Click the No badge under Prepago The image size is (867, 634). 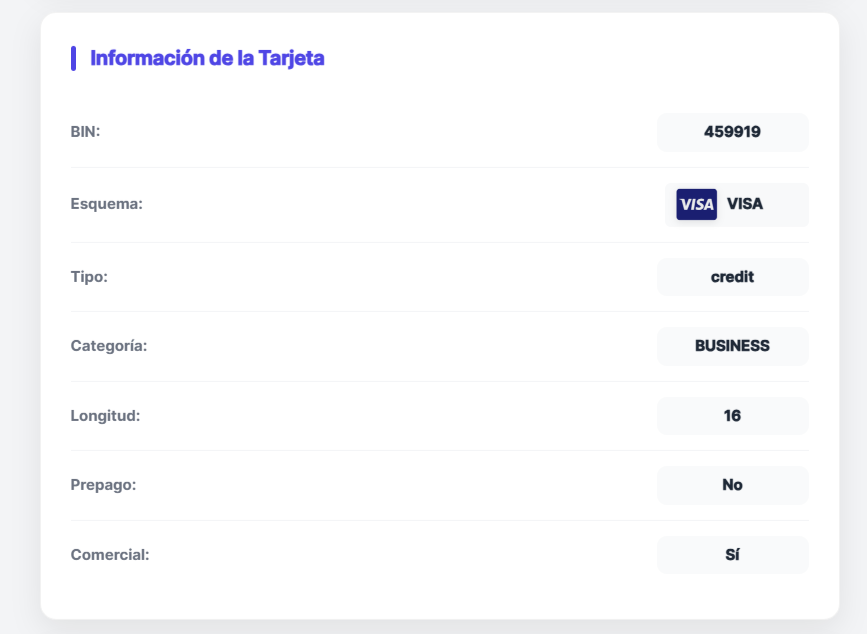pos(732,485)
